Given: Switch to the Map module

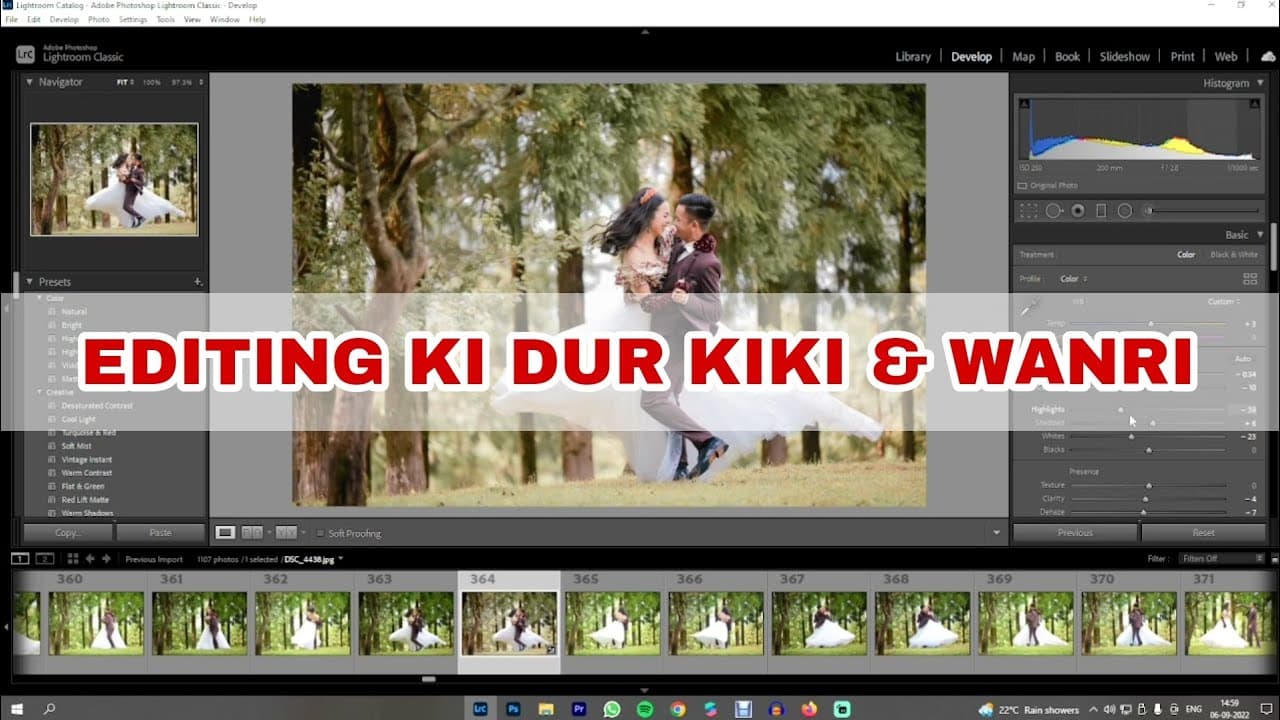Looking at the screenshot, I should pyautogui.click(x=1024, y=57).
